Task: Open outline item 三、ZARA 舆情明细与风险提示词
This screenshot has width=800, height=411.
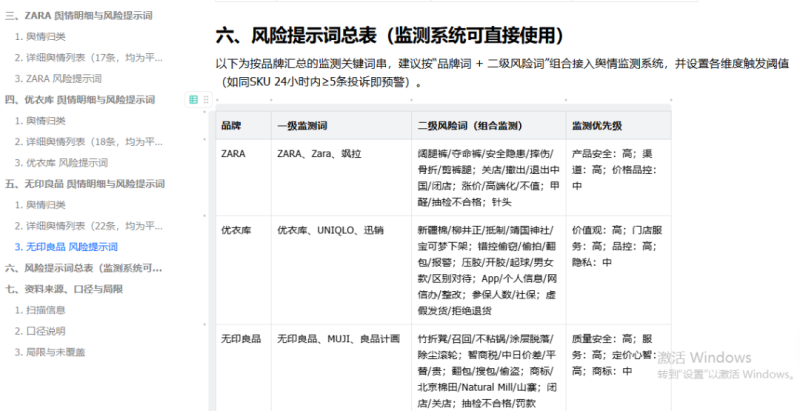Action: 78,15
